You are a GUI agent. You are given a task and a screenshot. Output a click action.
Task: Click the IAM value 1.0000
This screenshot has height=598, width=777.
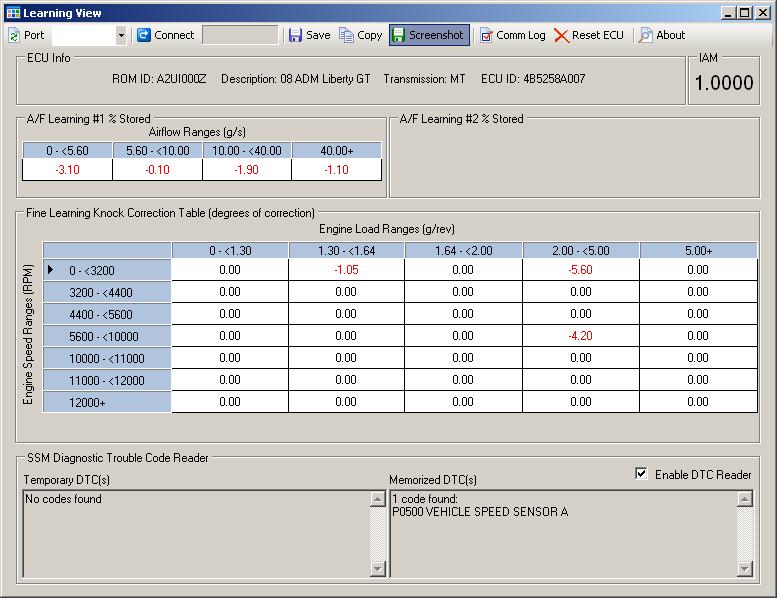[x=724, y=83]
